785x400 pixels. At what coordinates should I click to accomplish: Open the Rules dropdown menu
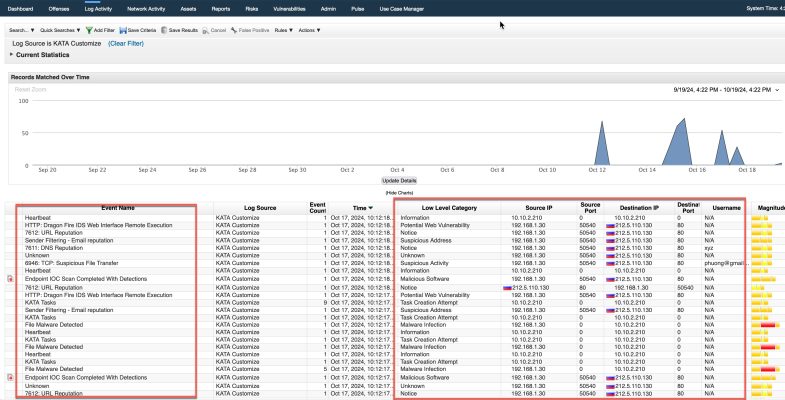[284, 31]
